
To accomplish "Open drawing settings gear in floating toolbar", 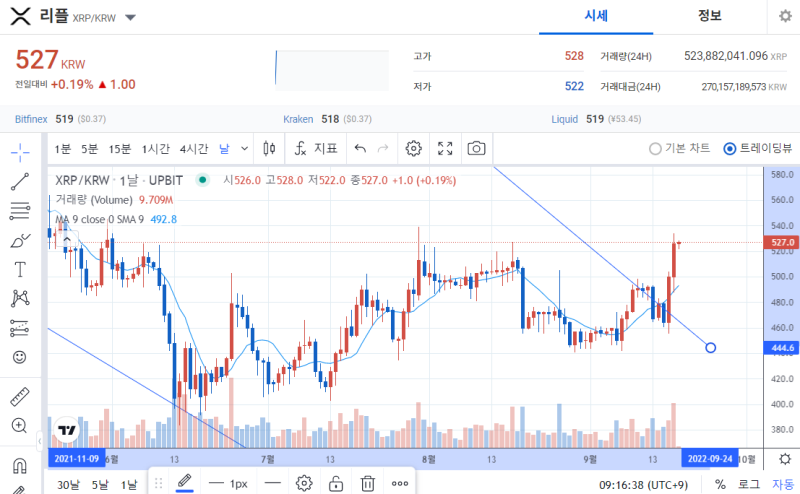I will pyautogui.click(x=304, y=483).
